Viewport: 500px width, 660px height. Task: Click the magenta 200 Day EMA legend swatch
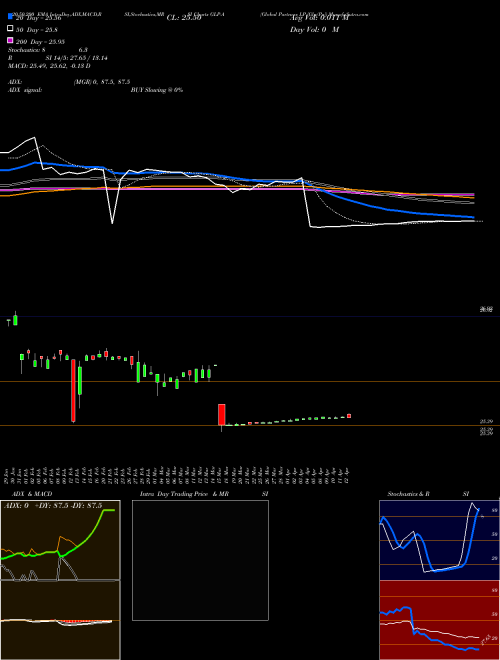click(11, 40)
